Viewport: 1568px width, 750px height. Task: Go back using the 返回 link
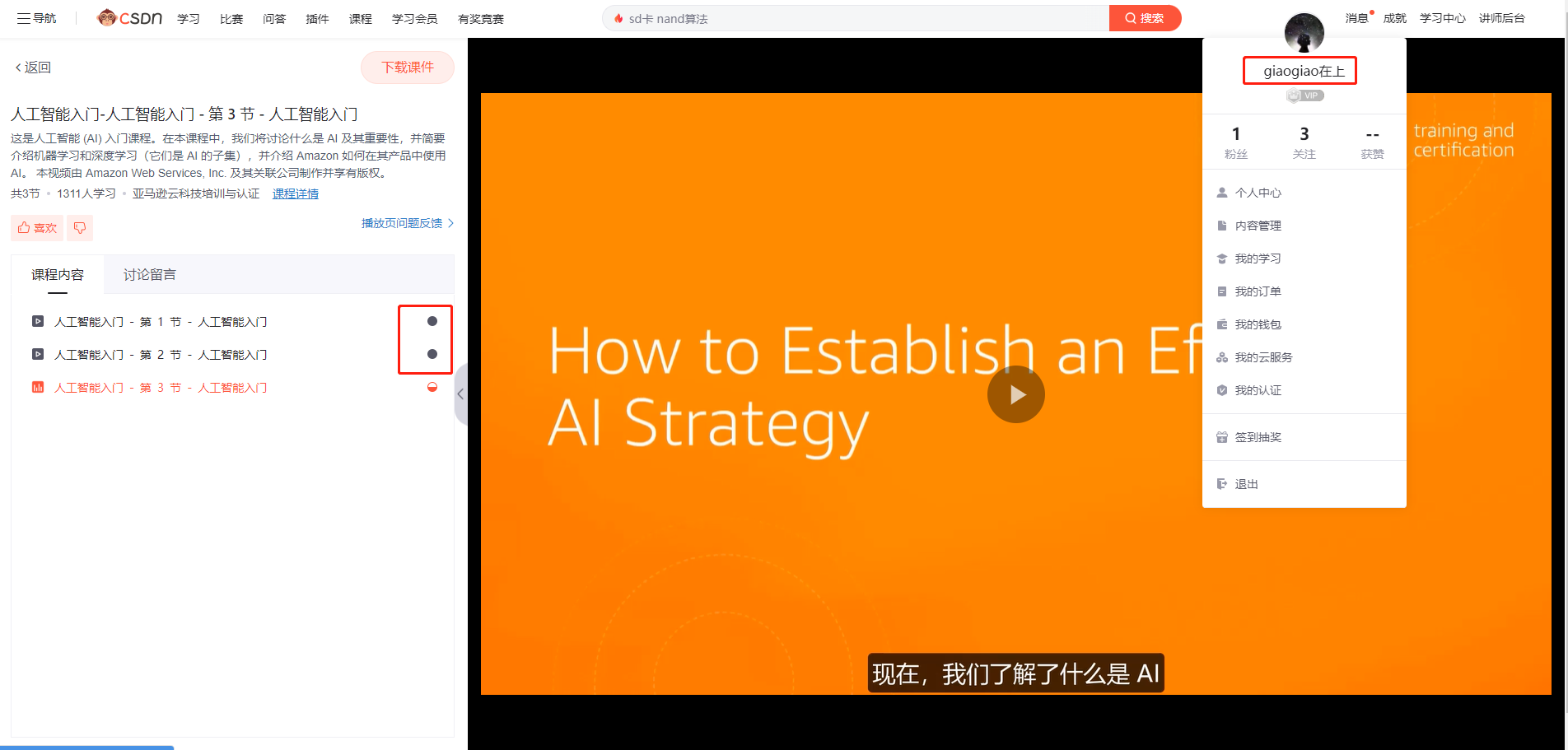(33, 68)
